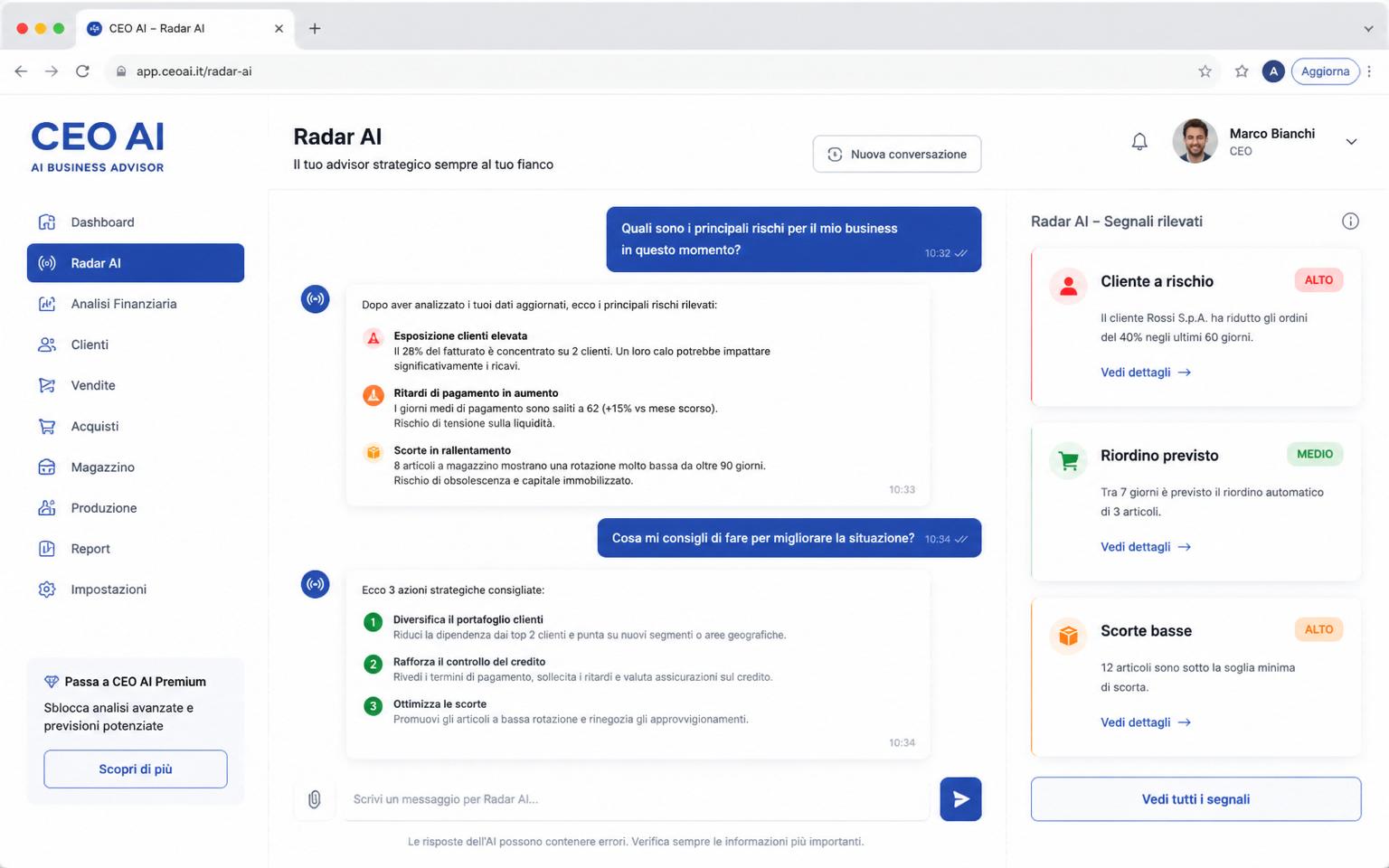Click the Scorte basse box icon
The image size is (1389, 868).
1068,636
